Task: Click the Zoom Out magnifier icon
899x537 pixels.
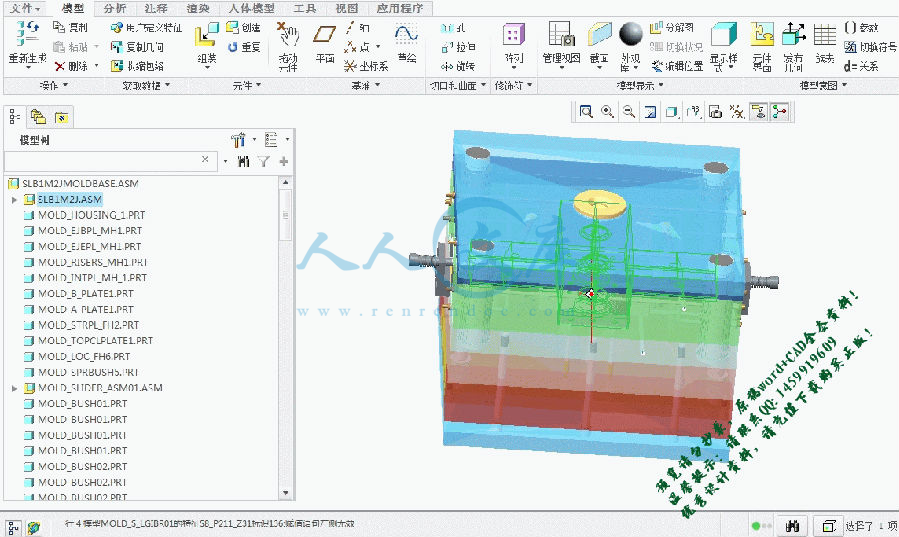Action: coord(629,112)
